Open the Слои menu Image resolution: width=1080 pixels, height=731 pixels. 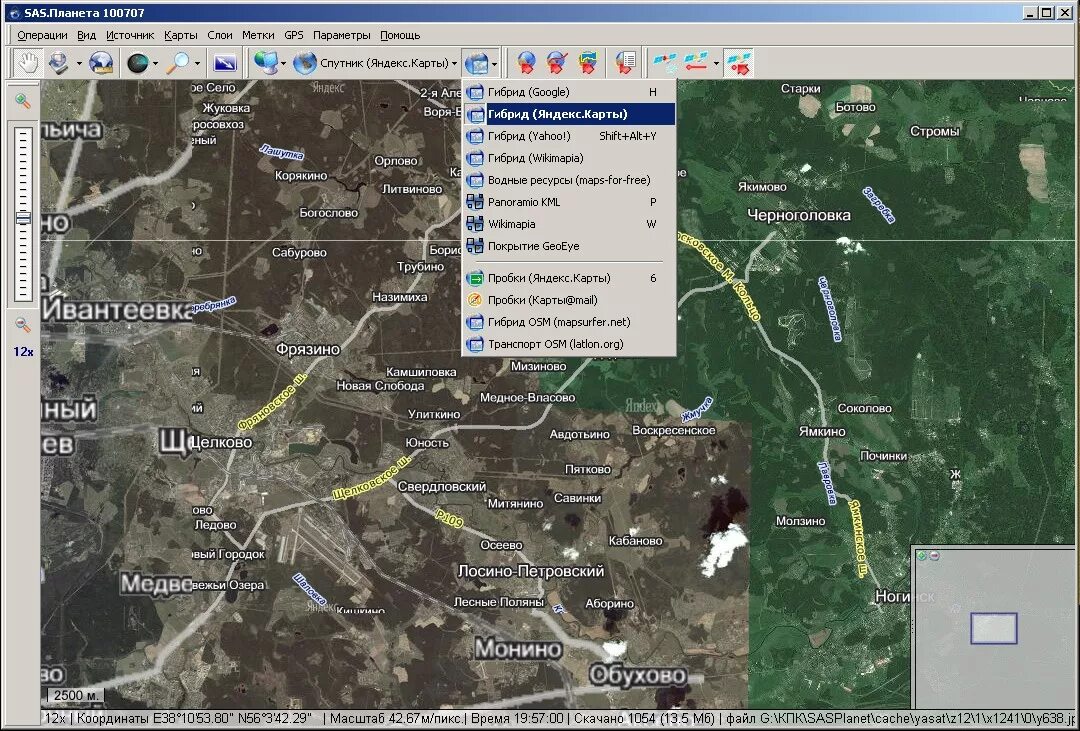[220, 35]
